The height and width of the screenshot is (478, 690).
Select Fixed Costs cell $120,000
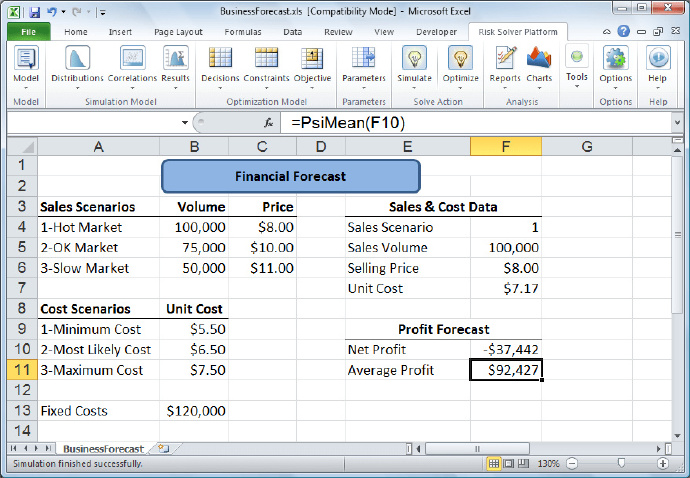click(194, 411)
